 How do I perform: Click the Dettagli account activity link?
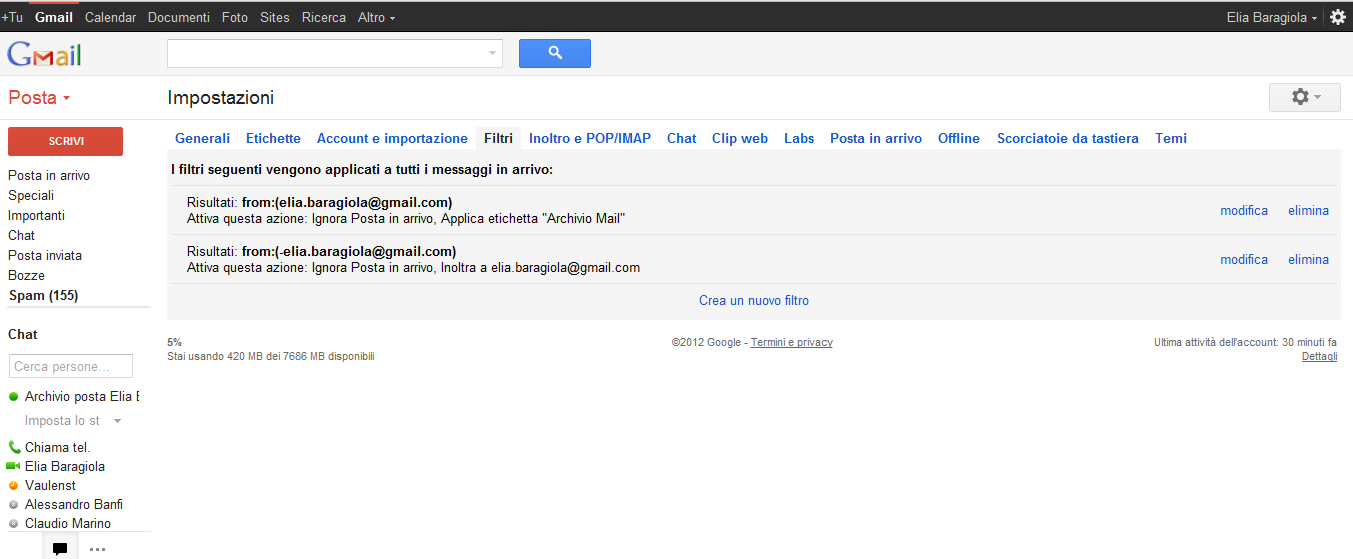click(1319, 356)
